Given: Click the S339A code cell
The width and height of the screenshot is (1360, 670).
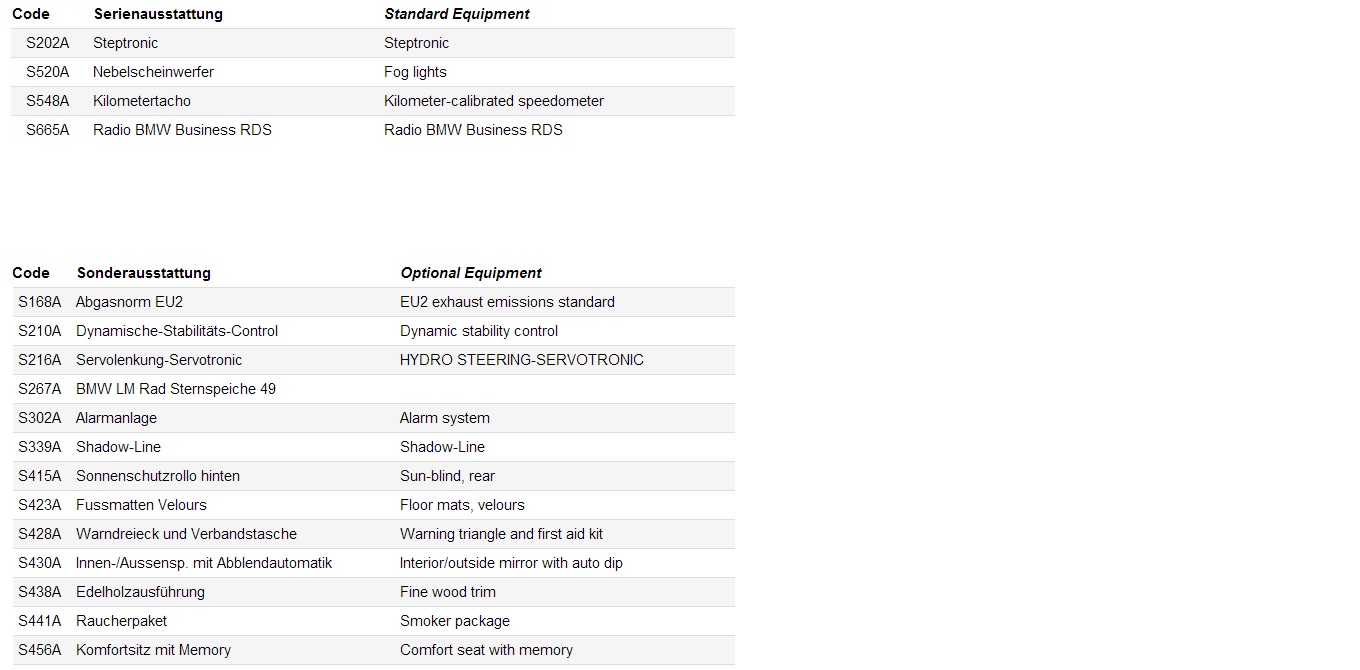Looking at the screenshot, I should [40, 447].
